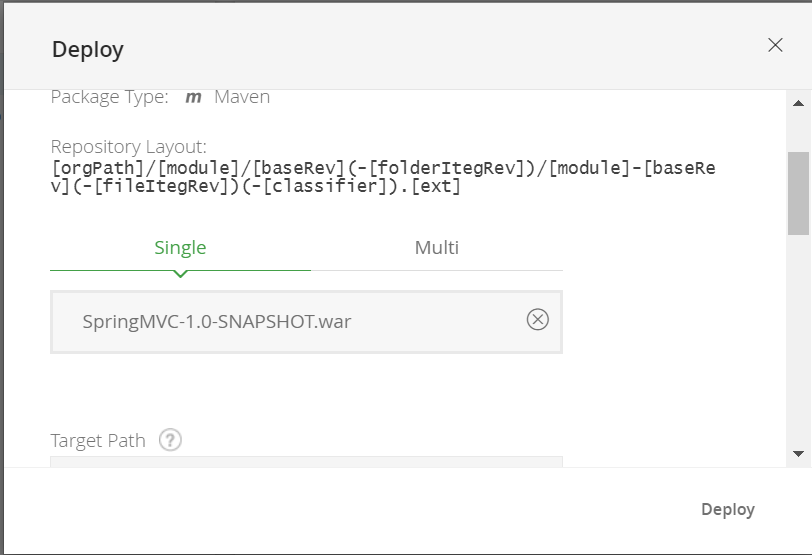Viewport: 812px width, 555px height.
Task: Click the dialog's vertical scrollbar thumb
Action: pyautogui.click(x=798, y=193)
